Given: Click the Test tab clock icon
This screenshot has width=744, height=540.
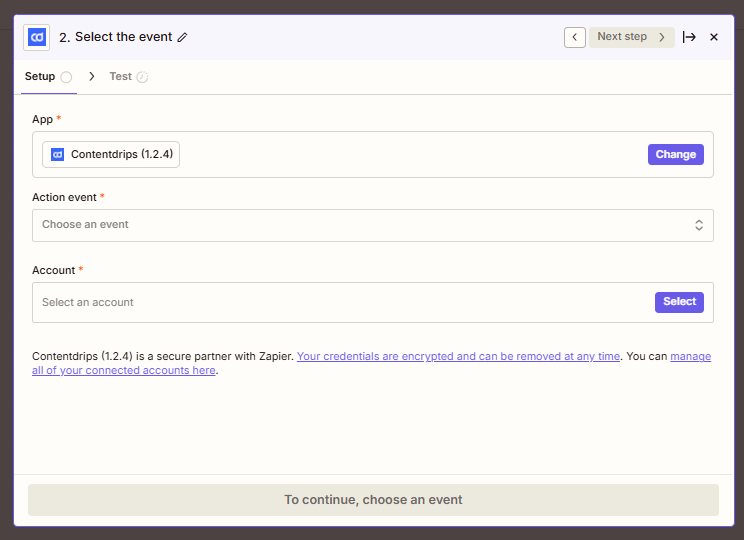Looking at the screenshot, I should pyautogui.click(x=142, y=77).
